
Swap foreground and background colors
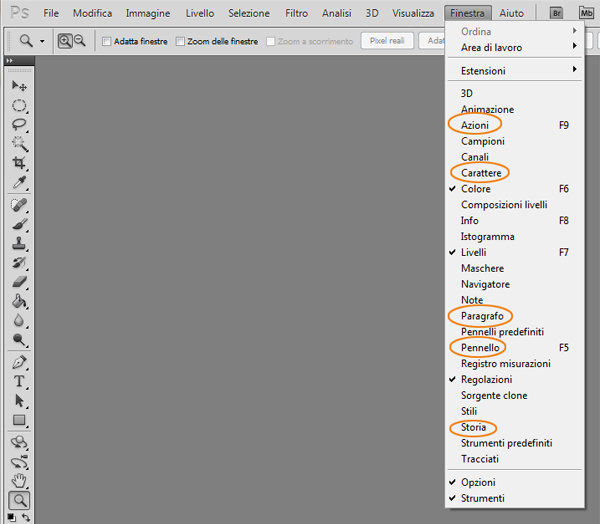point(26,517)
